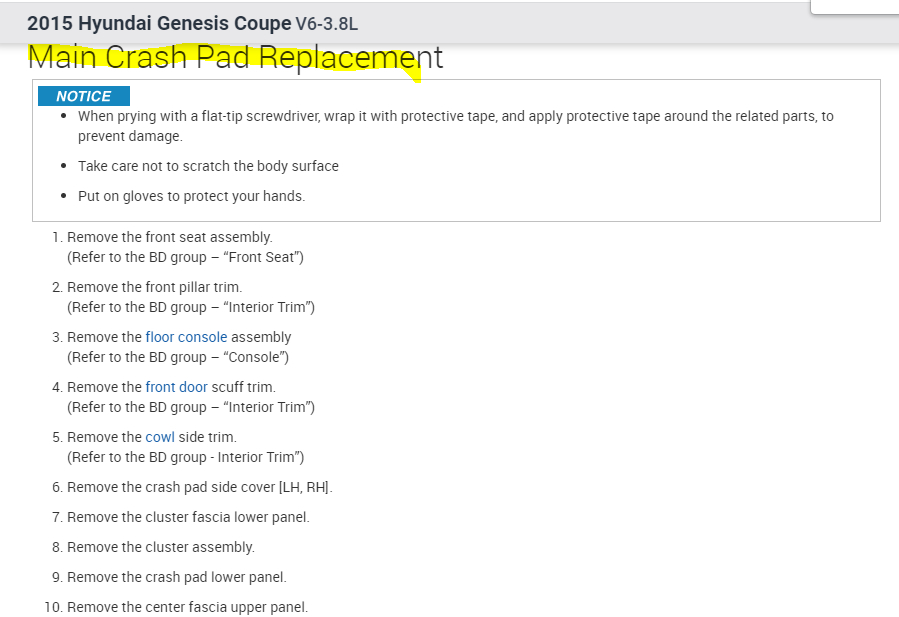Click the white panel in top-right corner
Viewport: 899px width, 617px height.
tap(854, 6)
